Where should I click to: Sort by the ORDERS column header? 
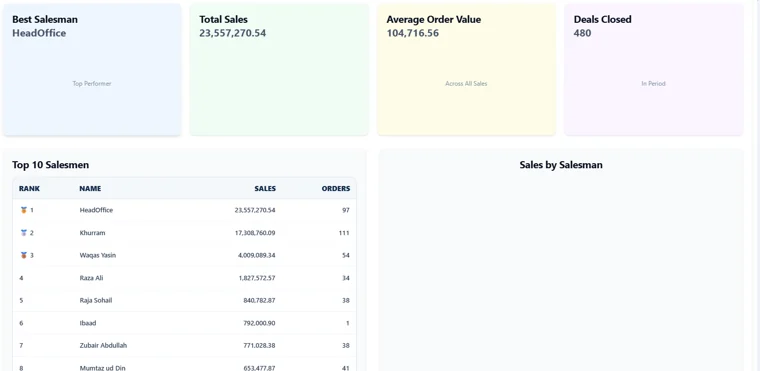(x=336, y=189)
